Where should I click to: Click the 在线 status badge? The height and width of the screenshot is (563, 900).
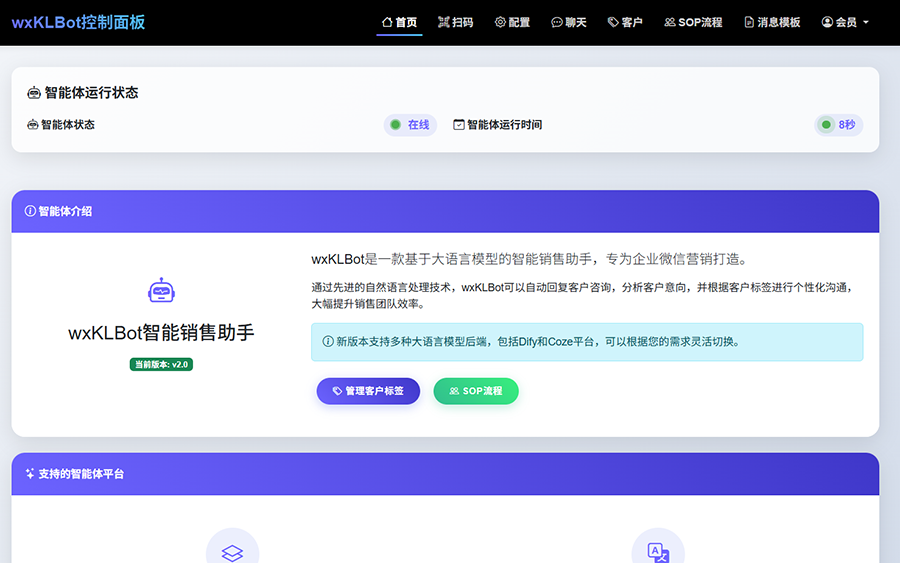(x=410, y=125)
